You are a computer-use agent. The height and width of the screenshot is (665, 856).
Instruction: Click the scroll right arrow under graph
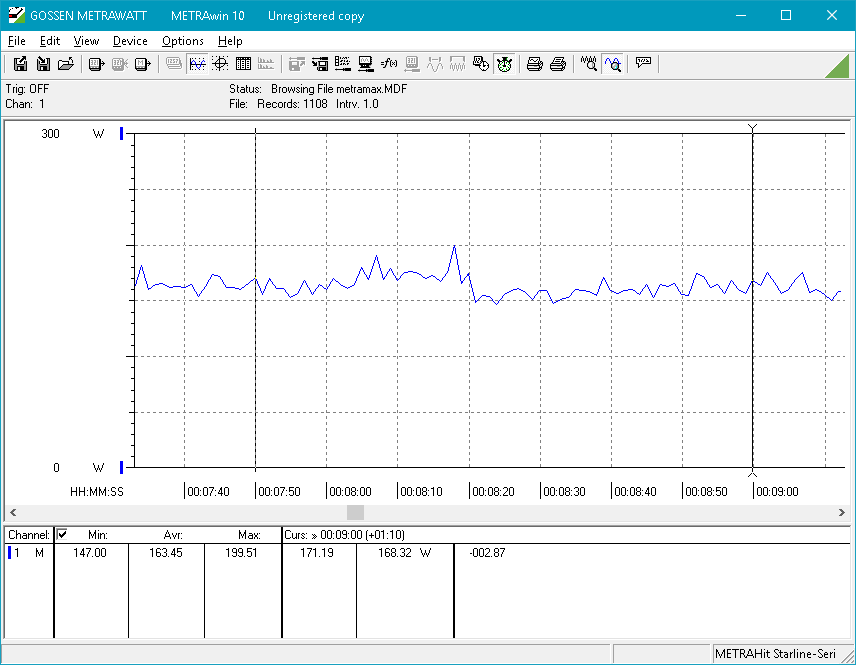(x=843, y=512)
